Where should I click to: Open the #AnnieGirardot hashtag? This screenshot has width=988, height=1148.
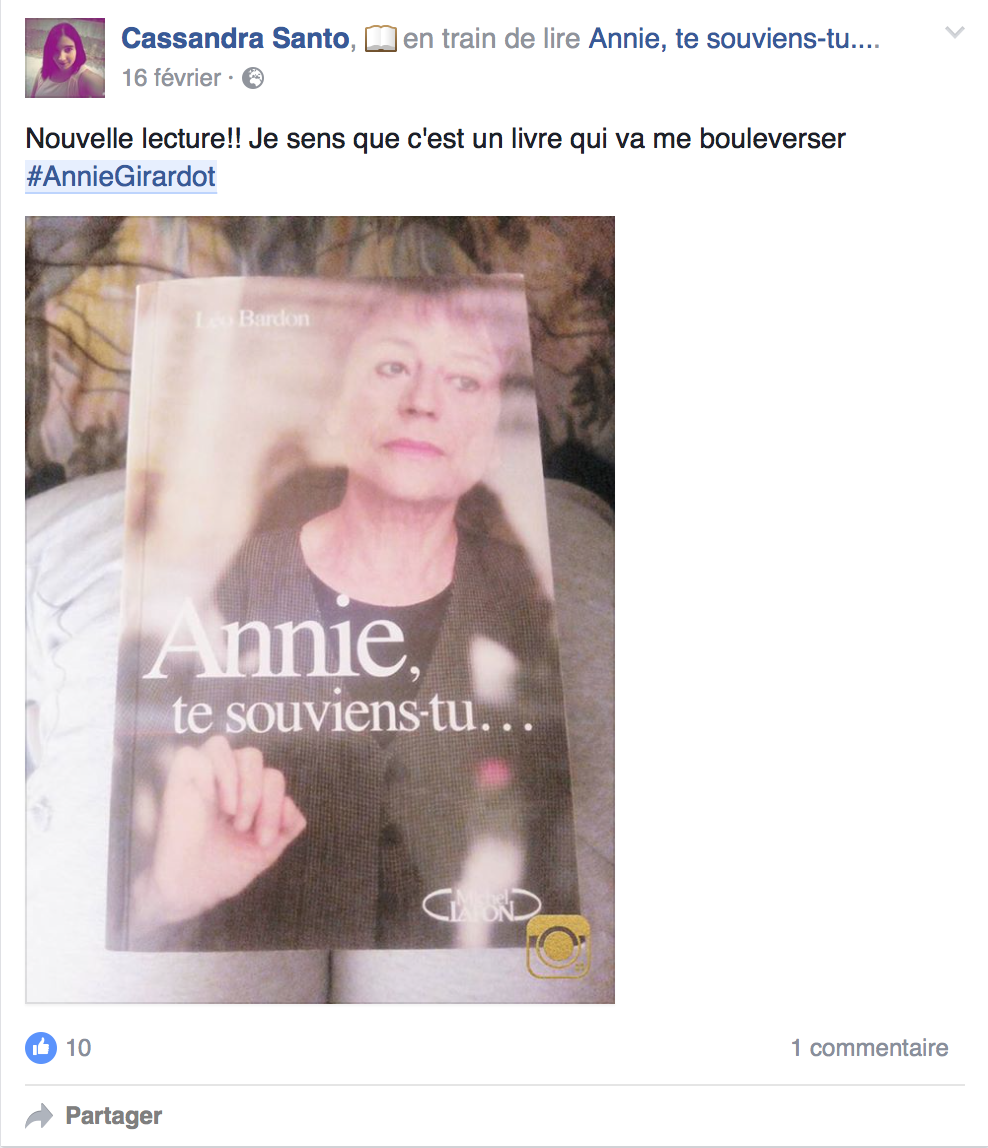[121, 176]
